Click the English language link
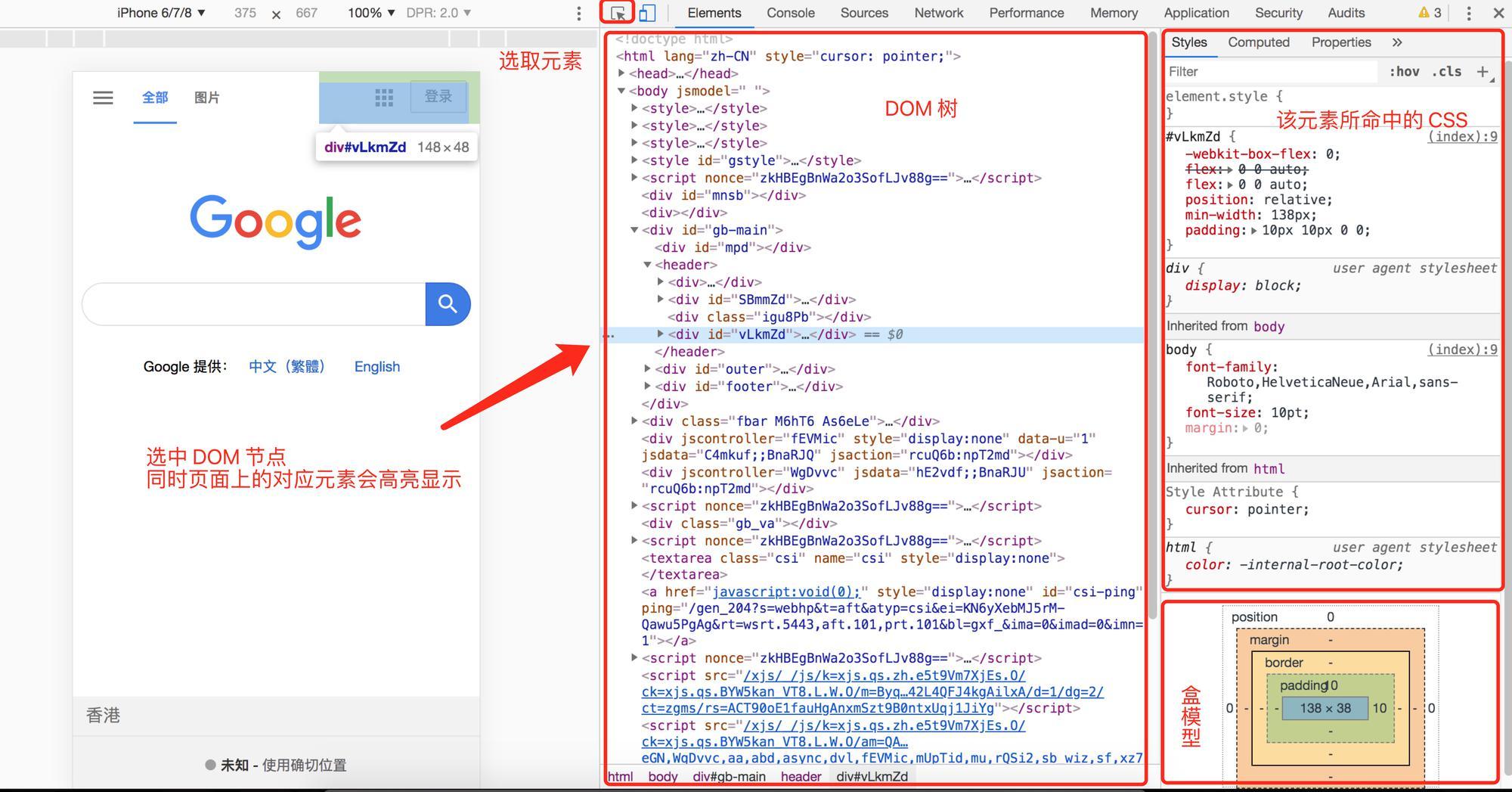The image size is (1512, 792). tap(376, 367)
